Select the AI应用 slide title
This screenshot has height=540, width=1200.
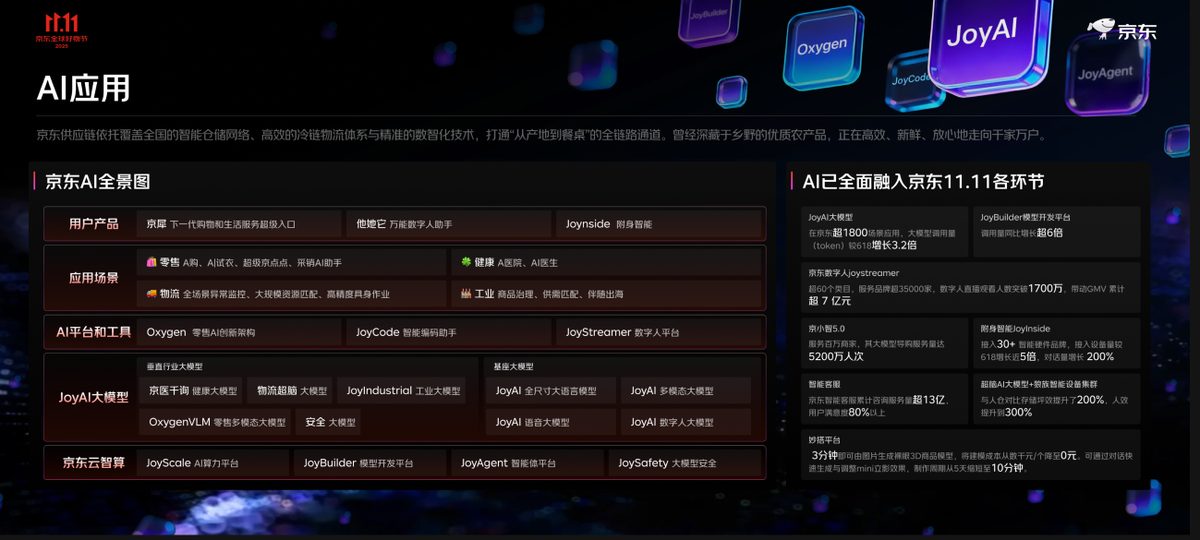tap(83, 88)
